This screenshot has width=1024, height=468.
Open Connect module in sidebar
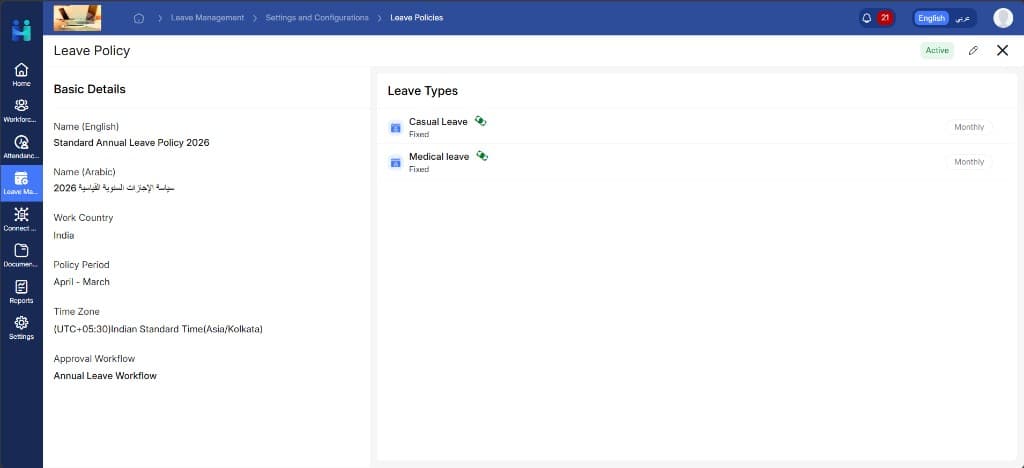coord(21,219)
